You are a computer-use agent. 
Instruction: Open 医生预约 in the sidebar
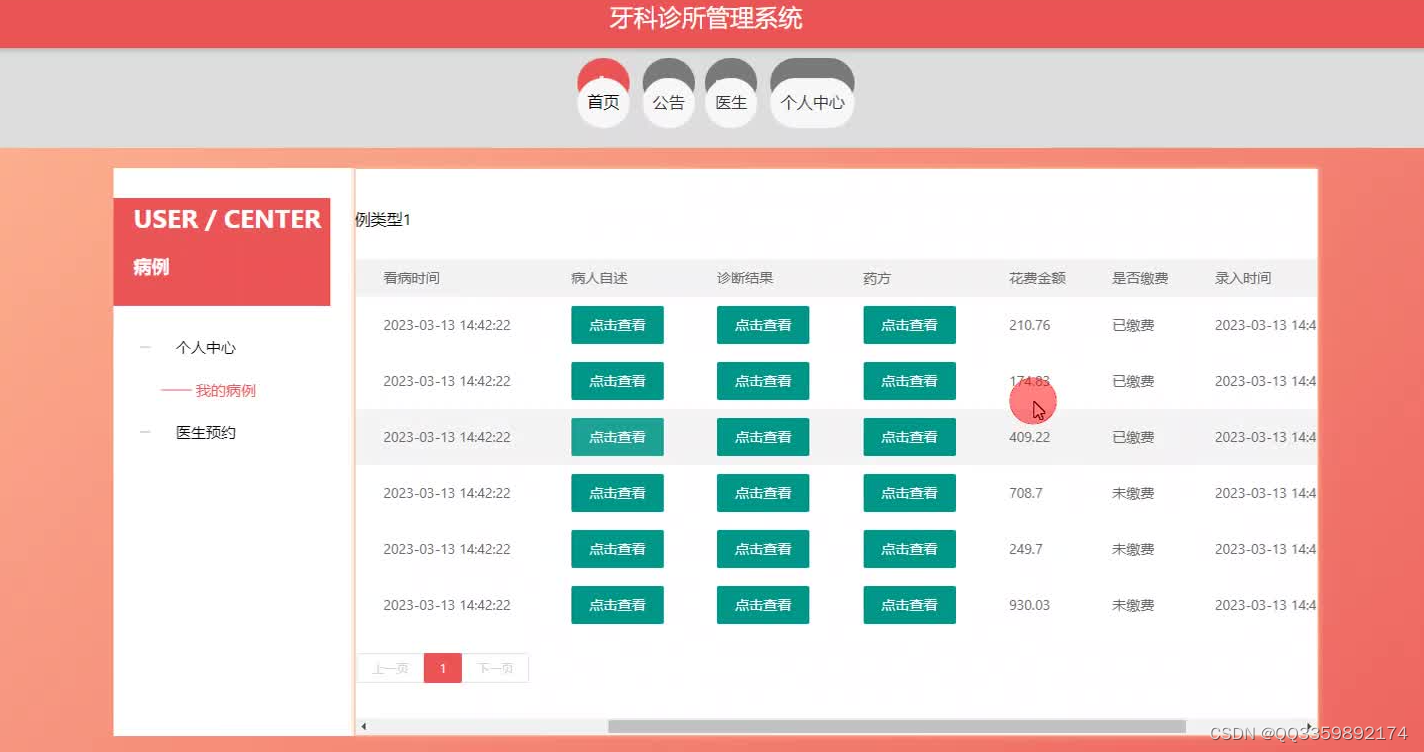pos(205,433)
